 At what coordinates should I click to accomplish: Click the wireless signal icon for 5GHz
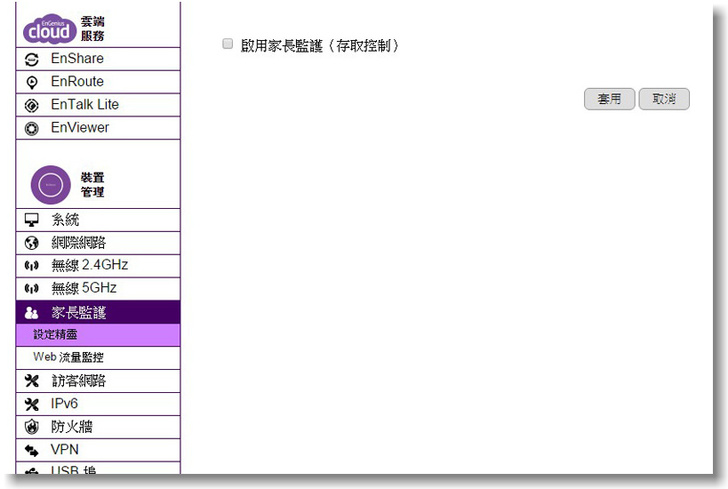coord(32,289)
